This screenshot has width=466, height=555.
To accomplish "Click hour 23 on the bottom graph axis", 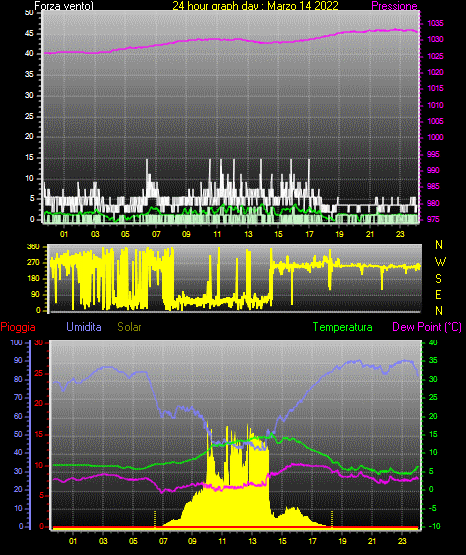I will pos(402,541).
